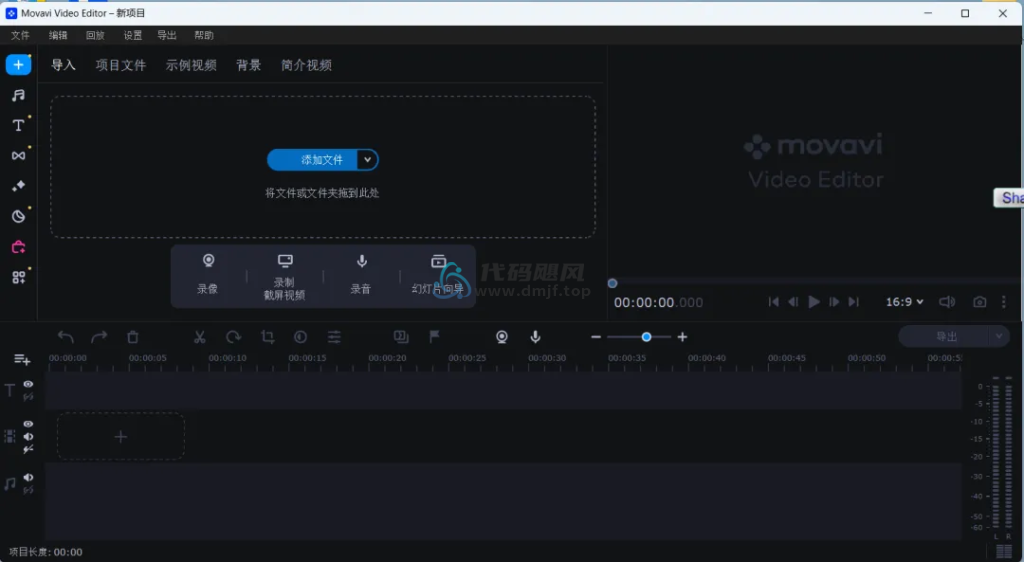Start screen capture via 录制截屏视频

(284, 277)
